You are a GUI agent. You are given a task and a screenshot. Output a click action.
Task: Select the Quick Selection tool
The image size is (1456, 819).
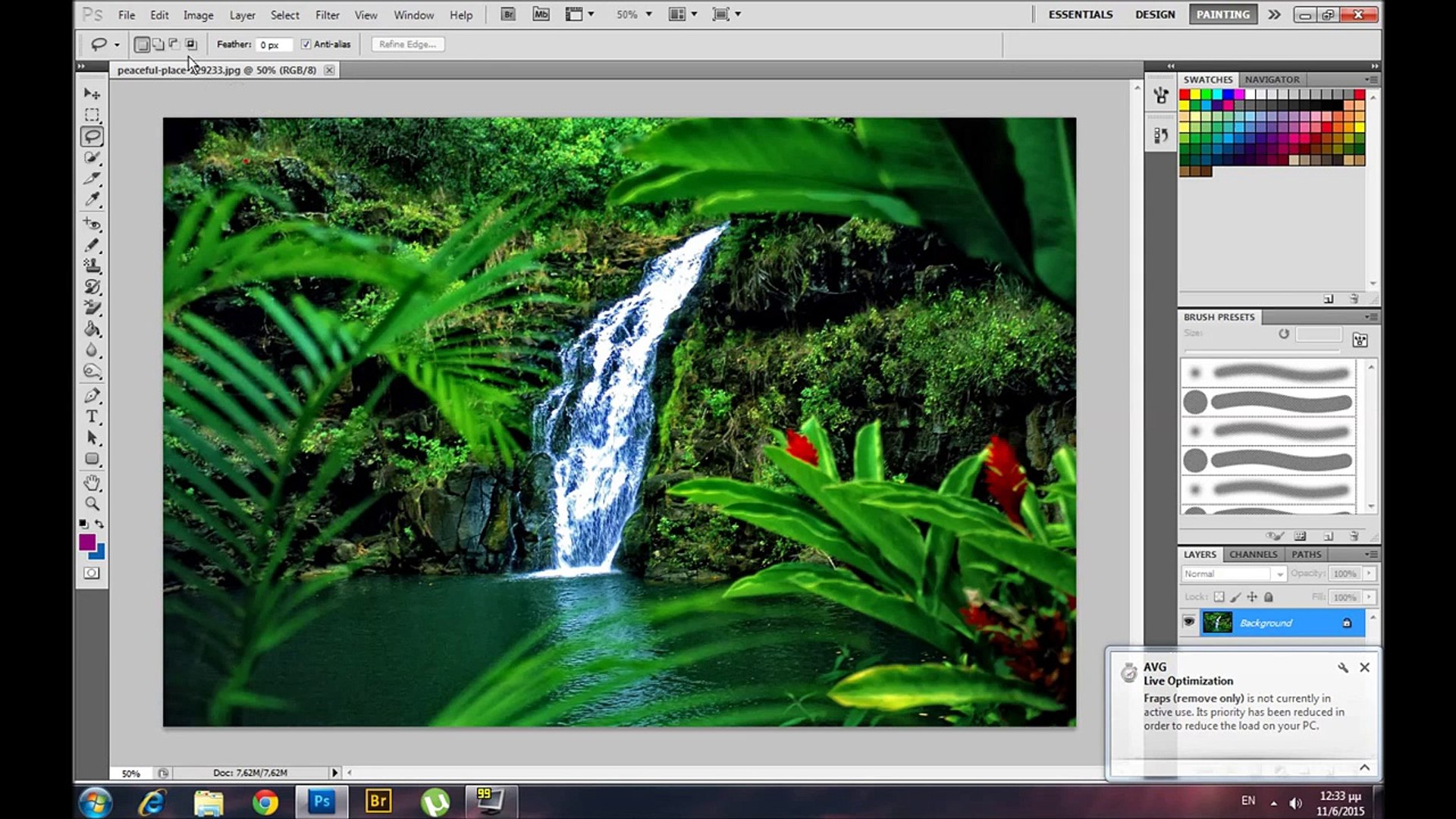92,158
